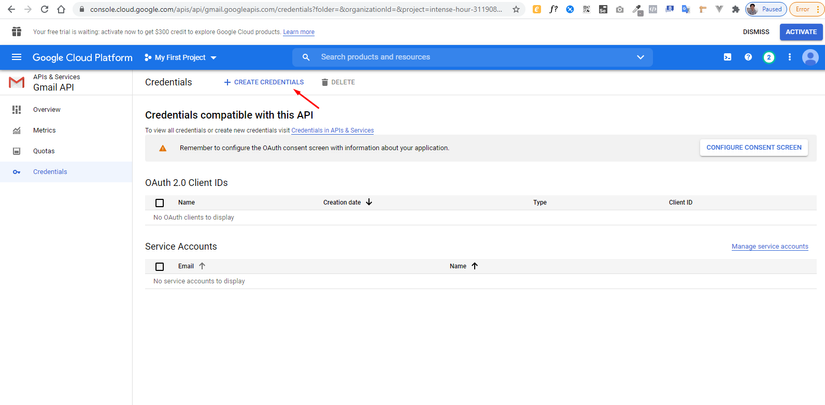Reload the page with the refresh icon
Screen dimensions: 825x405
(45, 9)
